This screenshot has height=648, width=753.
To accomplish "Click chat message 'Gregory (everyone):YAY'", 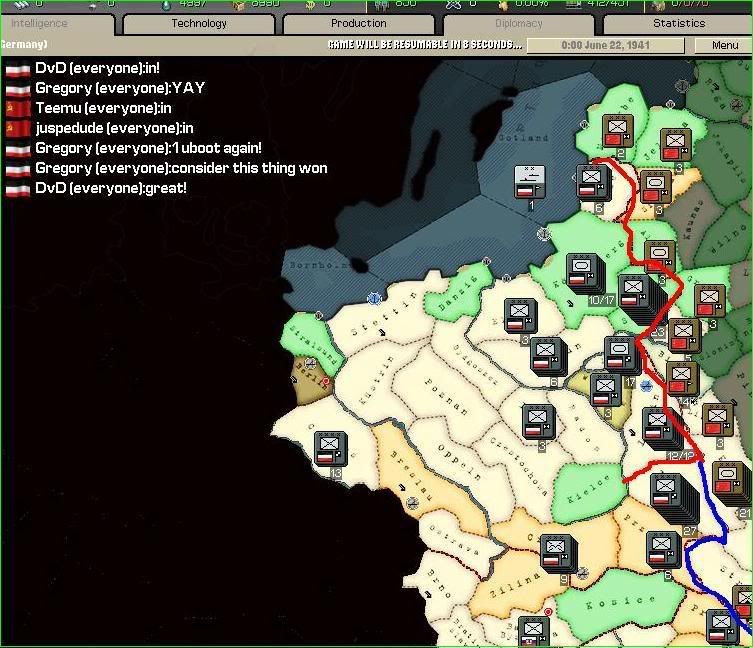I will pos(105,88).
